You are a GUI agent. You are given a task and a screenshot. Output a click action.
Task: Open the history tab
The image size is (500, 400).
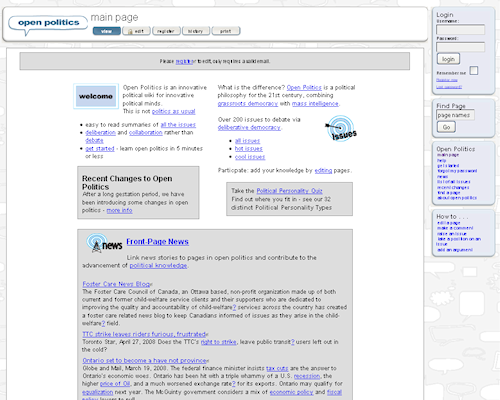(196, 31)
